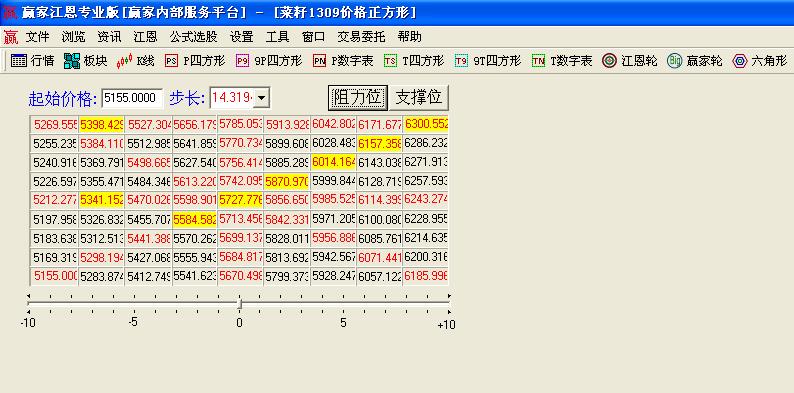Select highlighted cell 5341.152
This screenshot has height=393, width=794.
[x=101, y=201]
